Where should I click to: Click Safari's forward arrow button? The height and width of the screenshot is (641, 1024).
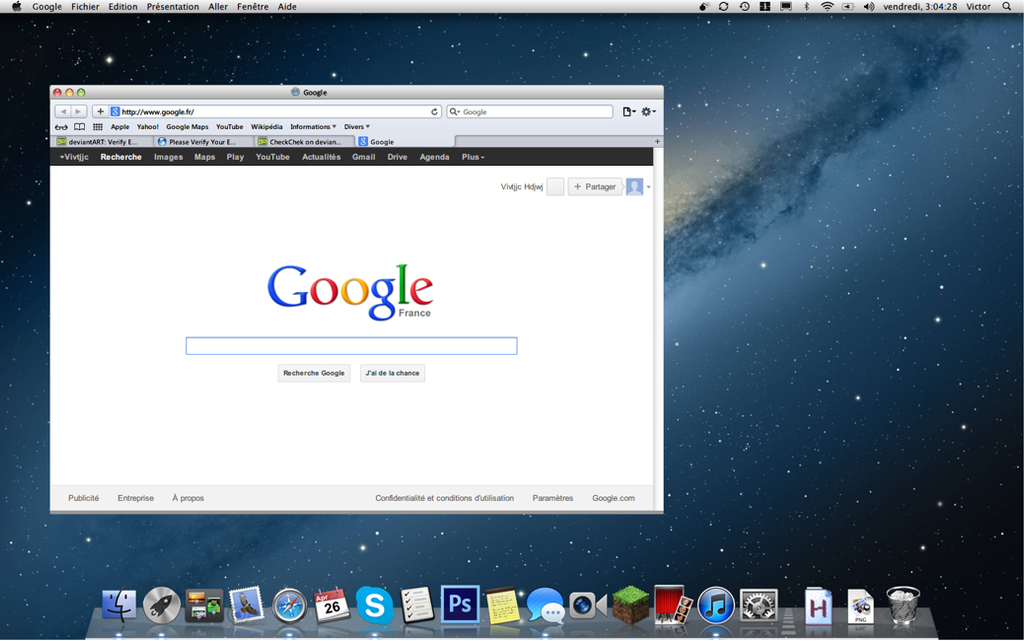click(x=78, y=112)
